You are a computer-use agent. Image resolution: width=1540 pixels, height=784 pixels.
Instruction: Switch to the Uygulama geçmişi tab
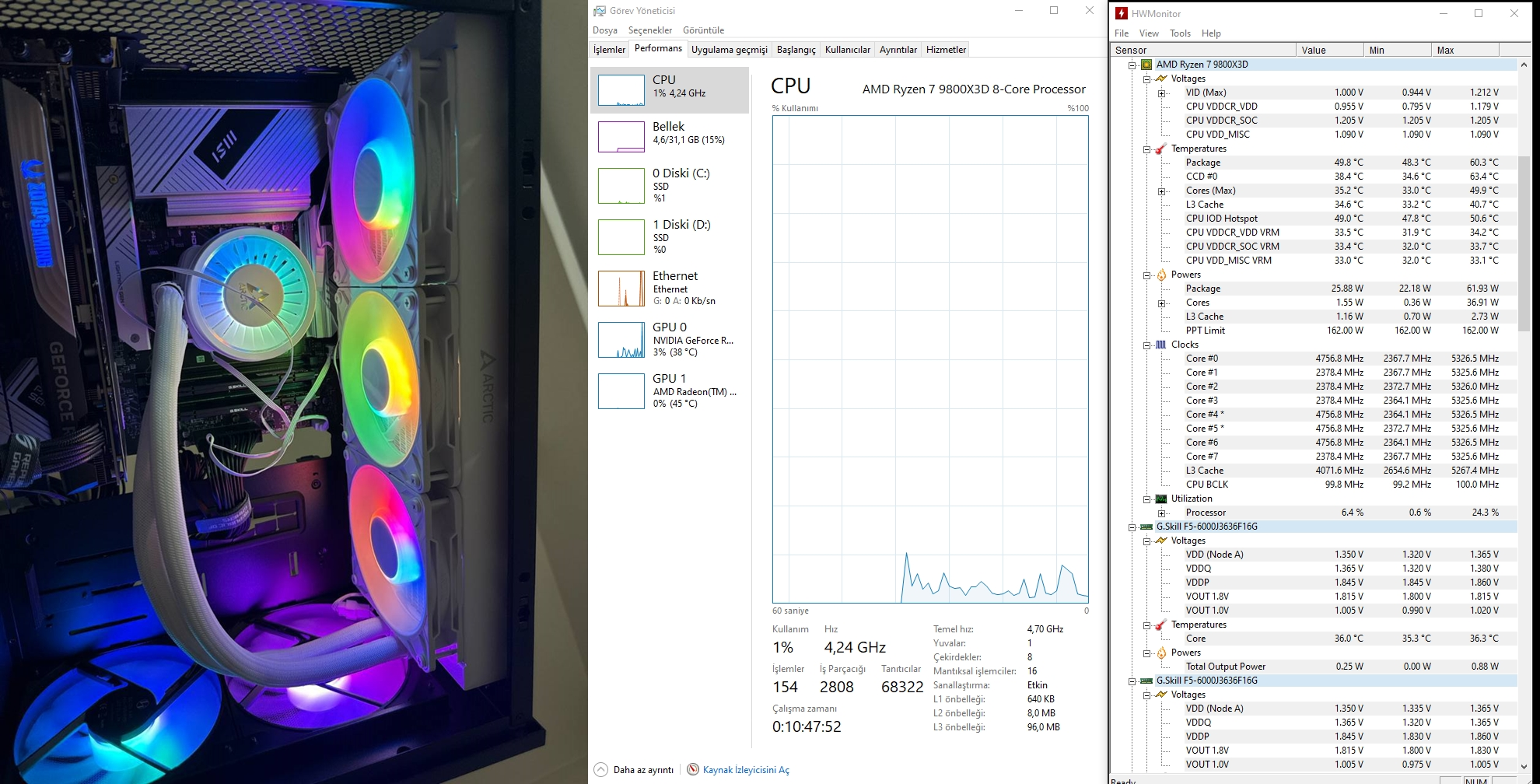pyautogui.click(x=730, y=50)
